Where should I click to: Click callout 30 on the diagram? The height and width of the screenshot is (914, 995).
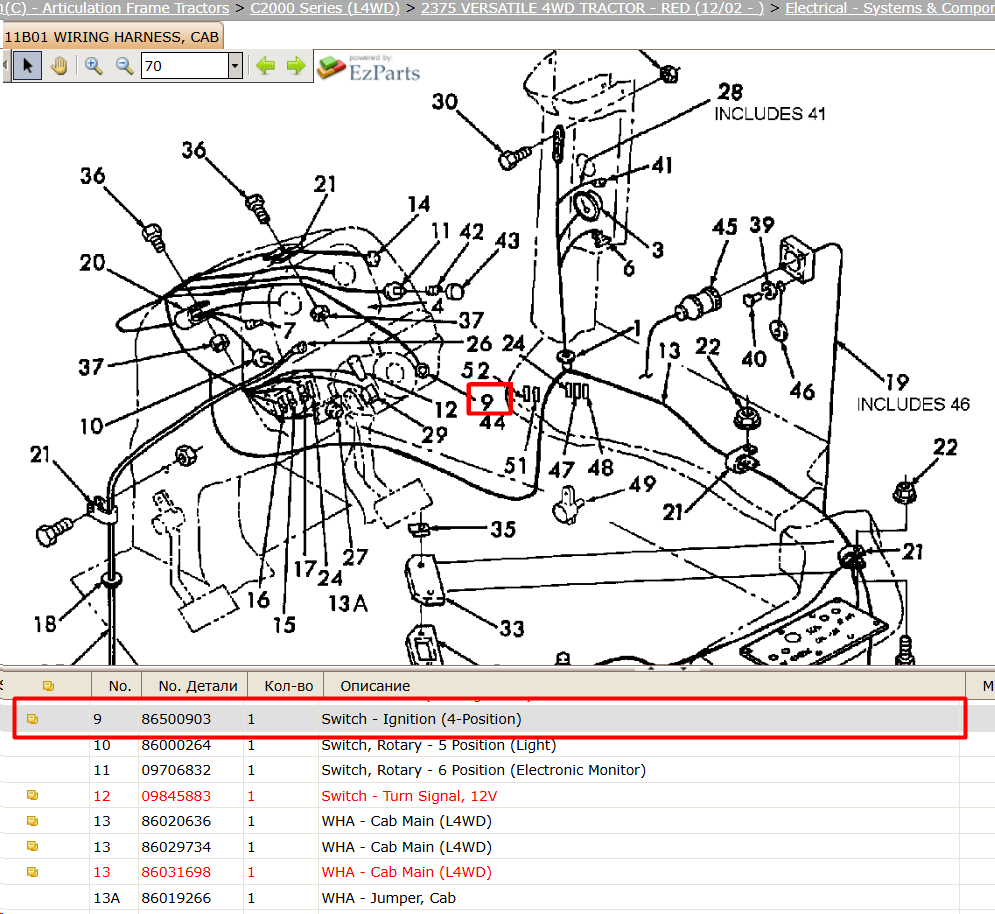tap(445, 102)
